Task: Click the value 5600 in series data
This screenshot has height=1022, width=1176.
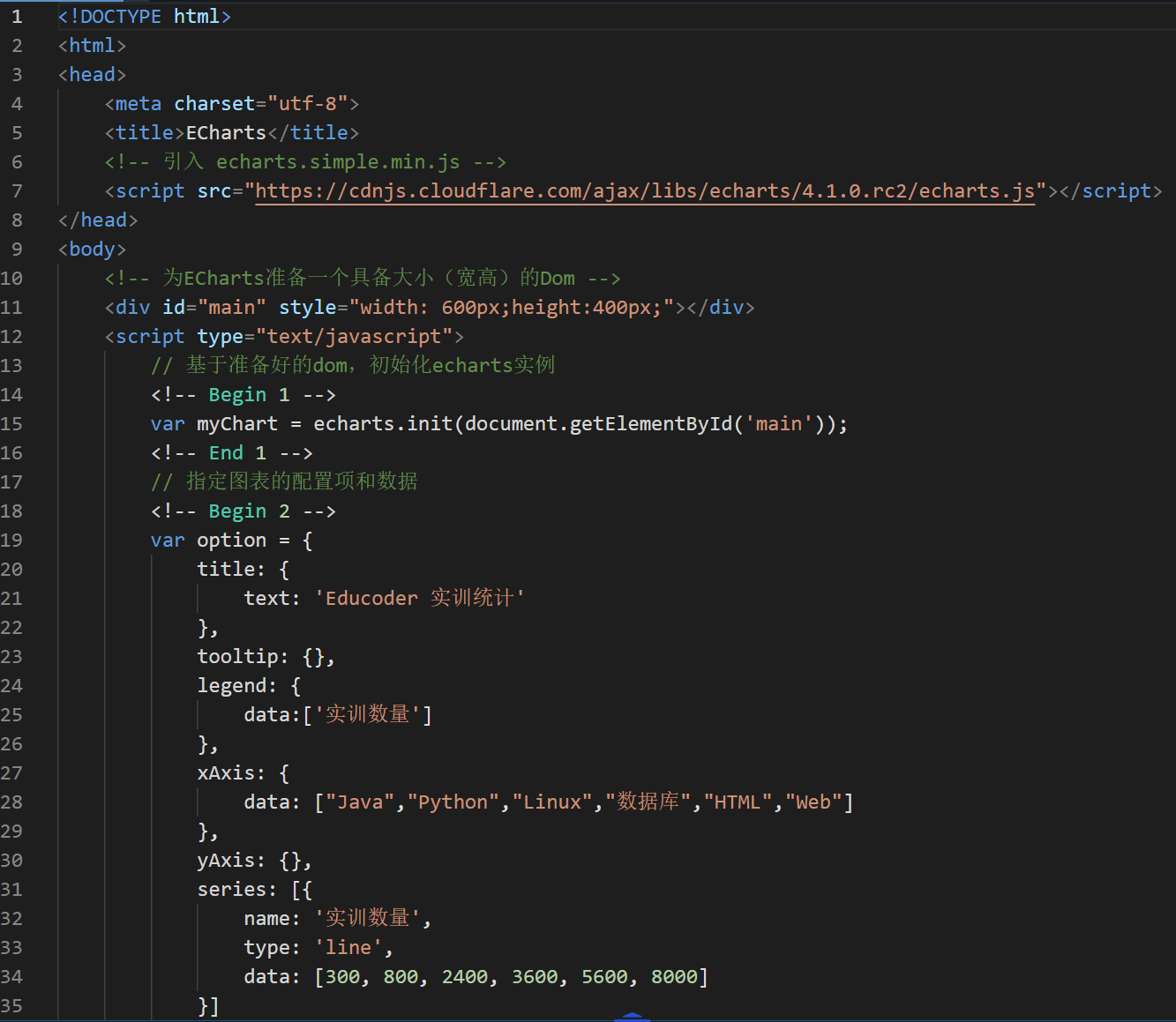Action: (x=604, y=977)
